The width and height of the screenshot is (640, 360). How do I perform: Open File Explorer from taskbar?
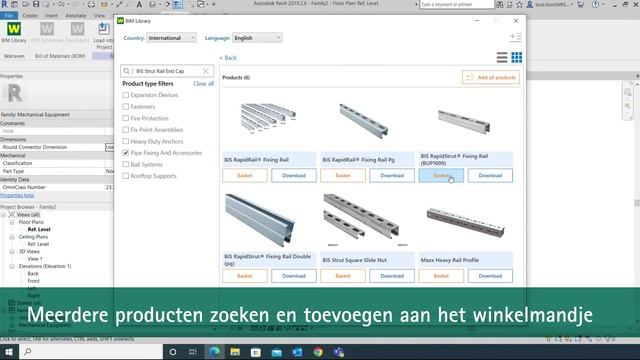pyautogui.click(x=235, y=352)
